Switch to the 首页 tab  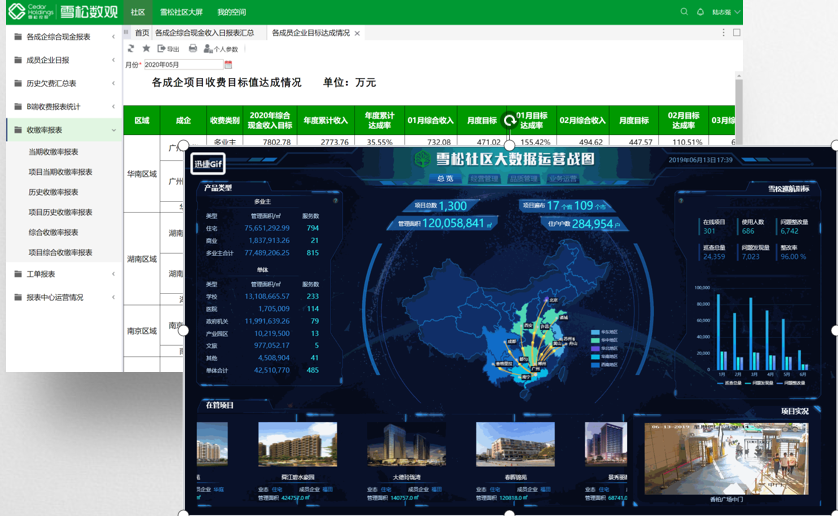142,33
